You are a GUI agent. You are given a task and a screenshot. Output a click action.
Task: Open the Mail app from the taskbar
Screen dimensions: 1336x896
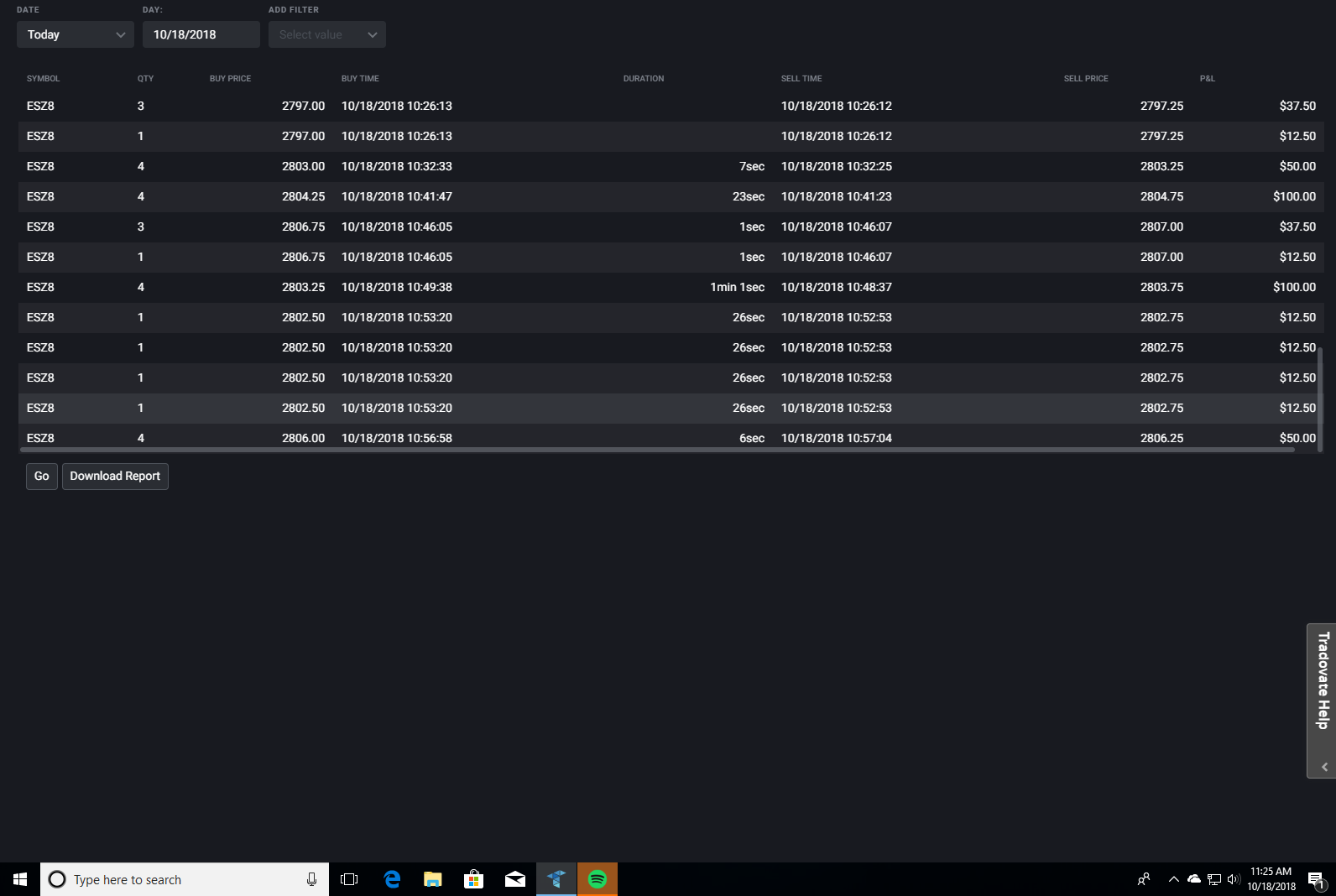(x=514, y=879)
